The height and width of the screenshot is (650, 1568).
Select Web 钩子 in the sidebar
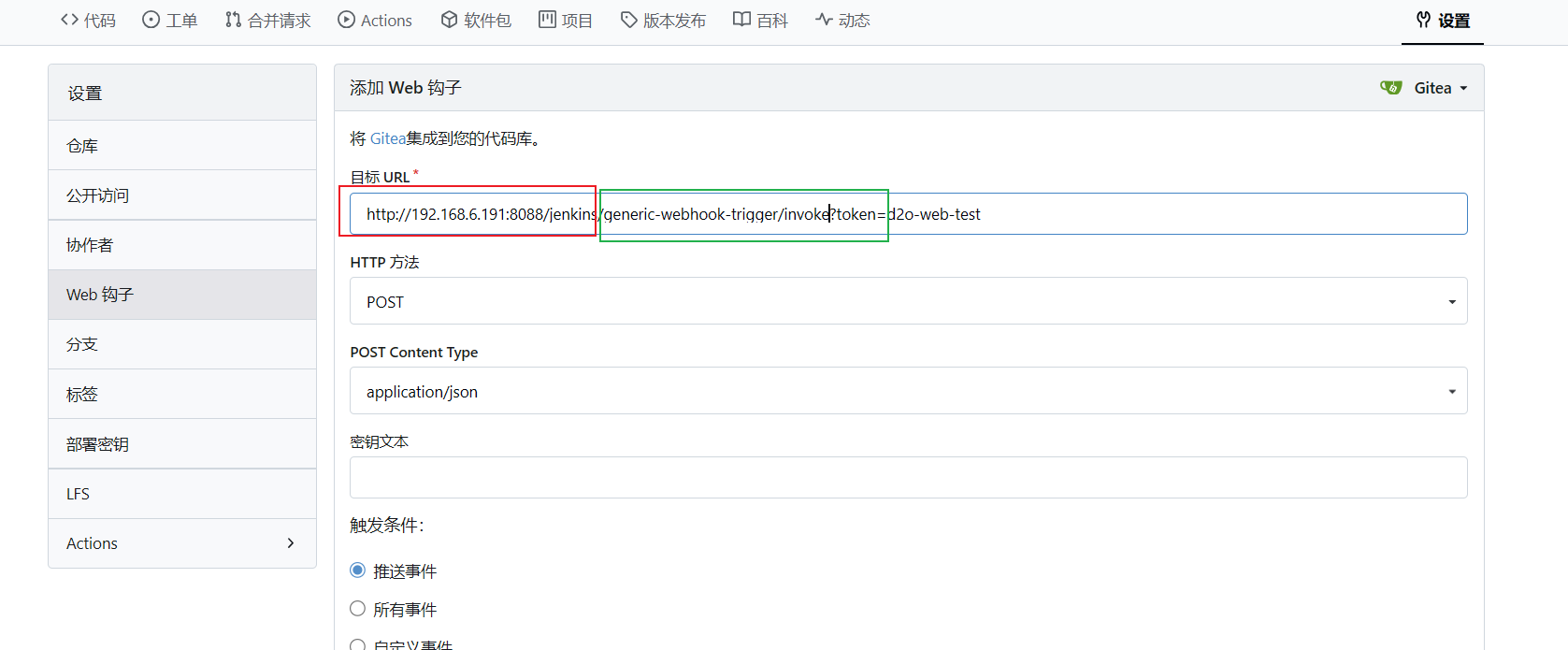point(182,295)
